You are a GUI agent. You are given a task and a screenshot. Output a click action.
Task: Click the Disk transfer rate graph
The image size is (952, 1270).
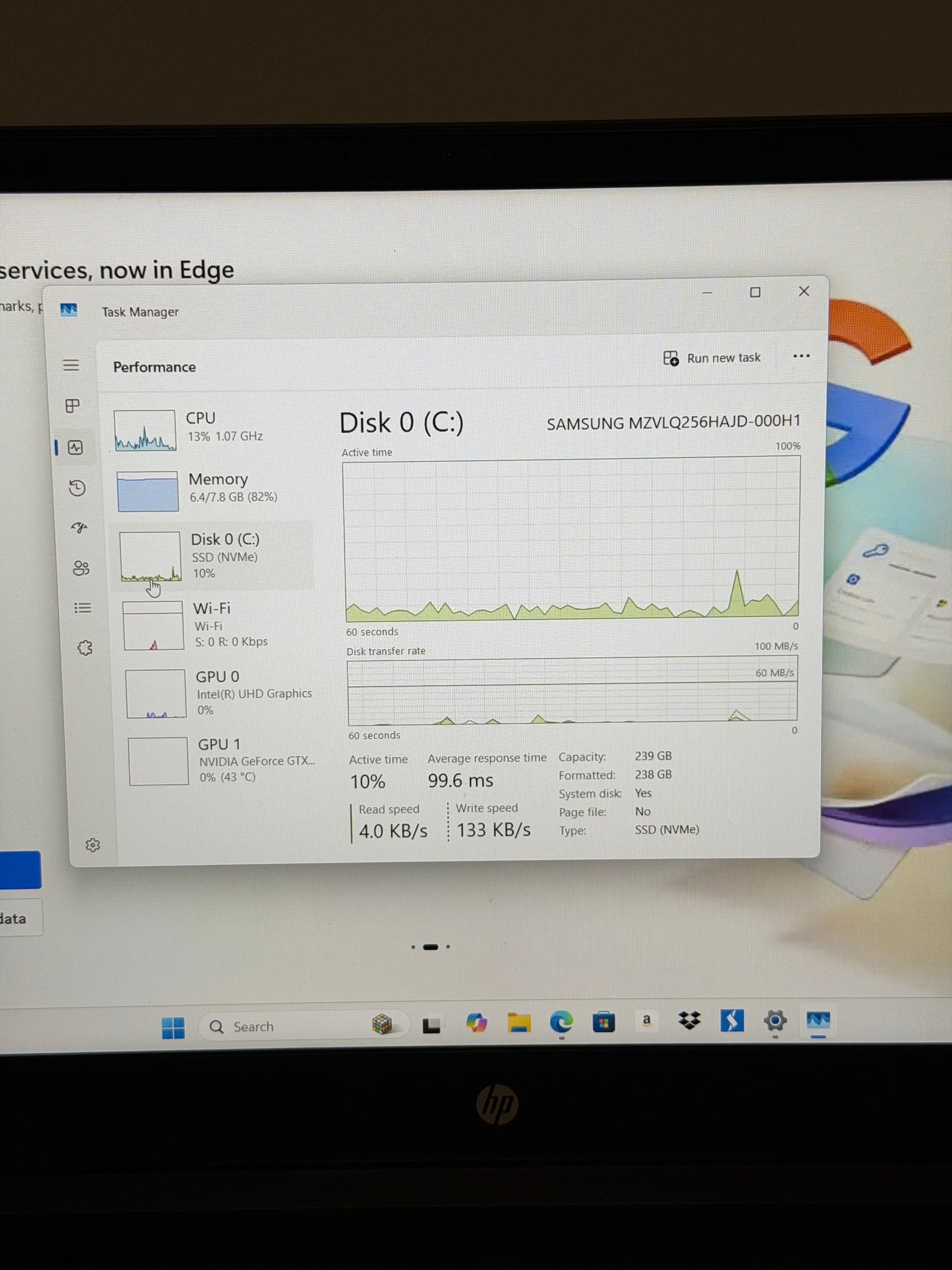point(573,689)
